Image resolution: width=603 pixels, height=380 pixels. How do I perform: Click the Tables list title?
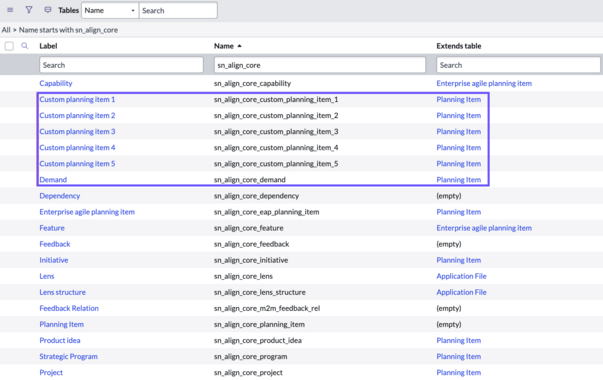click(68, 10)
